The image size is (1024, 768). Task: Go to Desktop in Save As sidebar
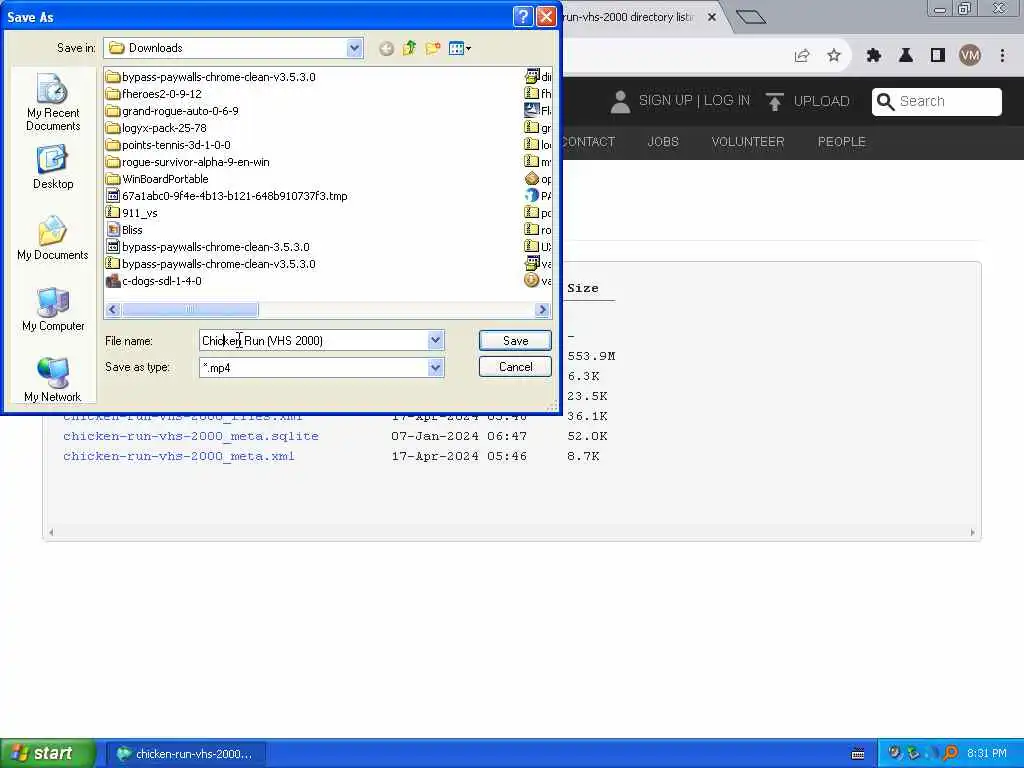click(x=53, y=168)
